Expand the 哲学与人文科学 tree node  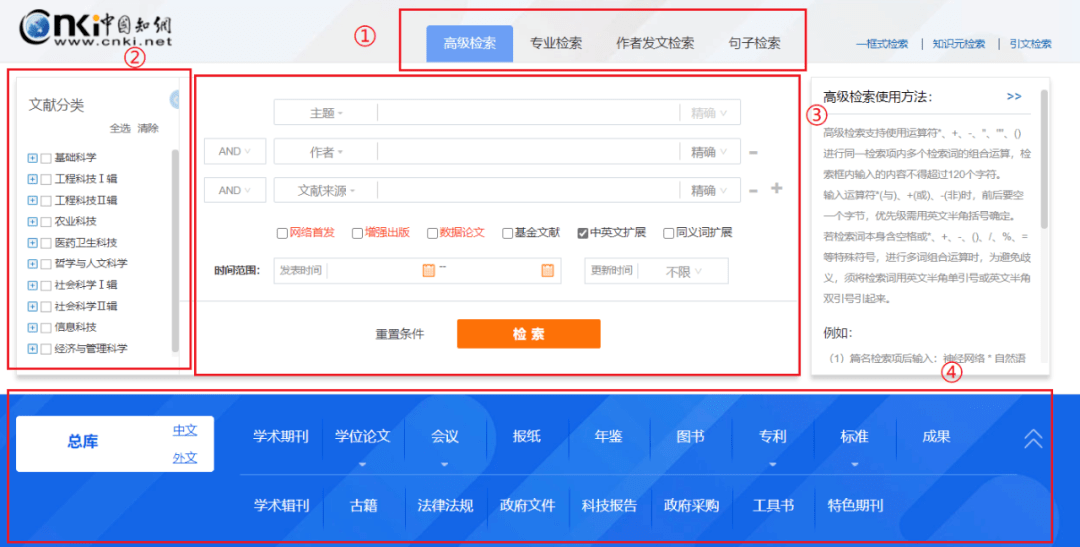32,264
